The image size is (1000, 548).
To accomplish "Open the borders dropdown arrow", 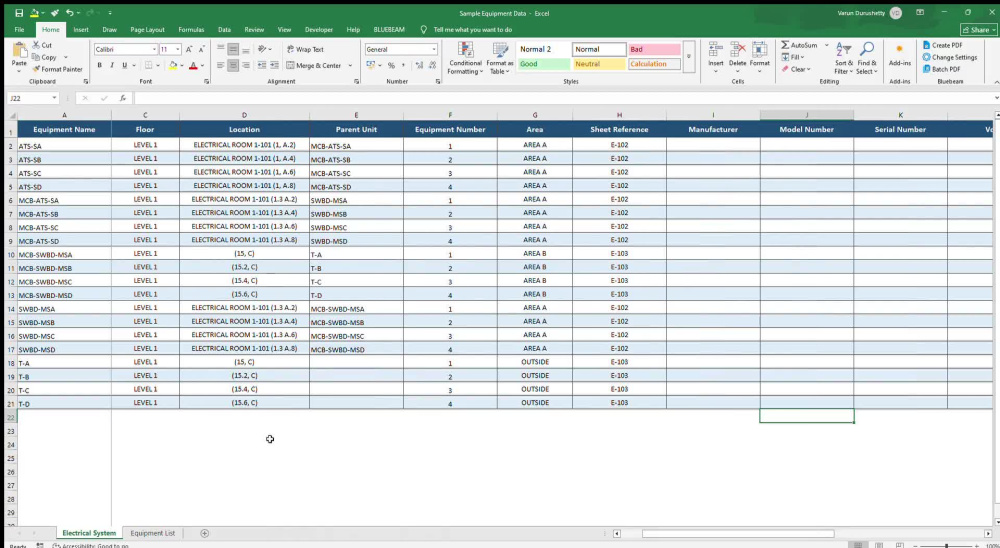I will click(158, 65).
